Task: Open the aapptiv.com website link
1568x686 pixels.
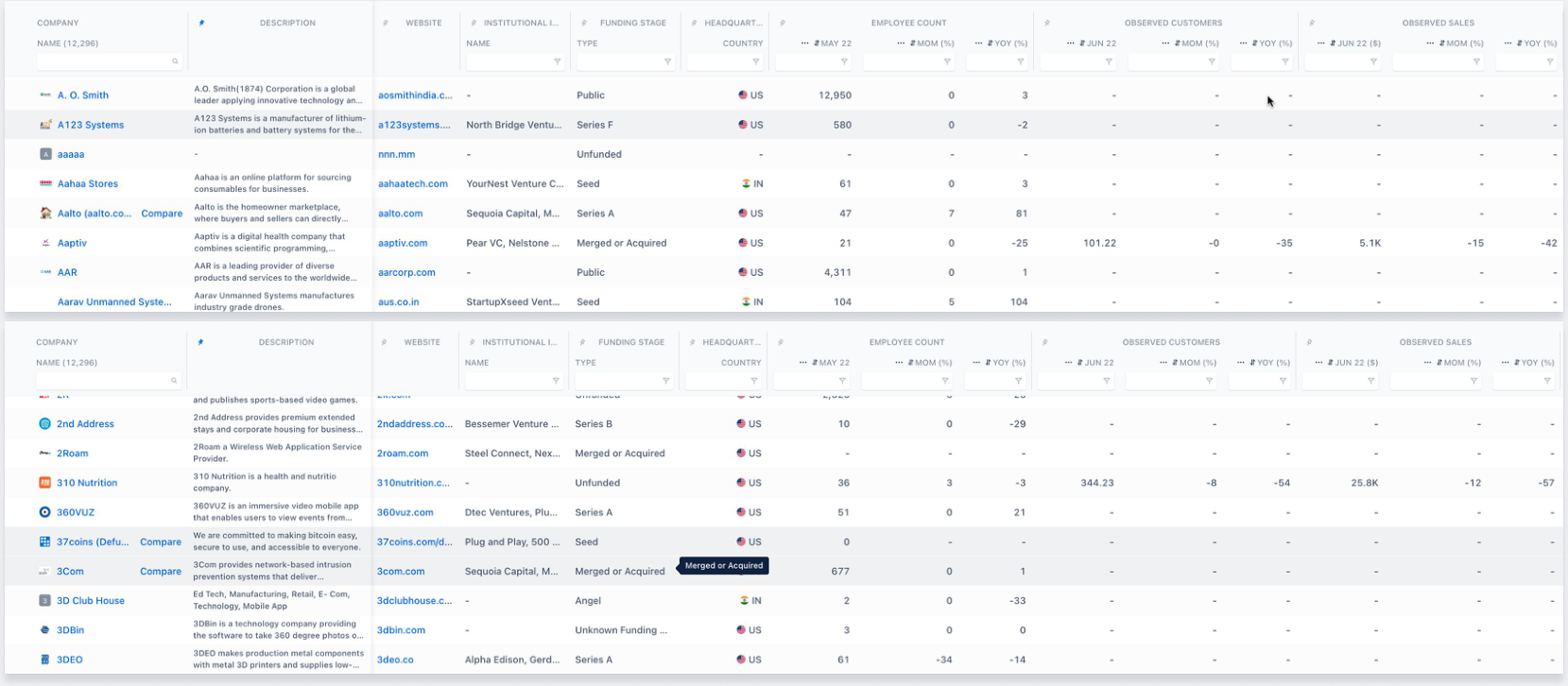Action: click(403, 243)
